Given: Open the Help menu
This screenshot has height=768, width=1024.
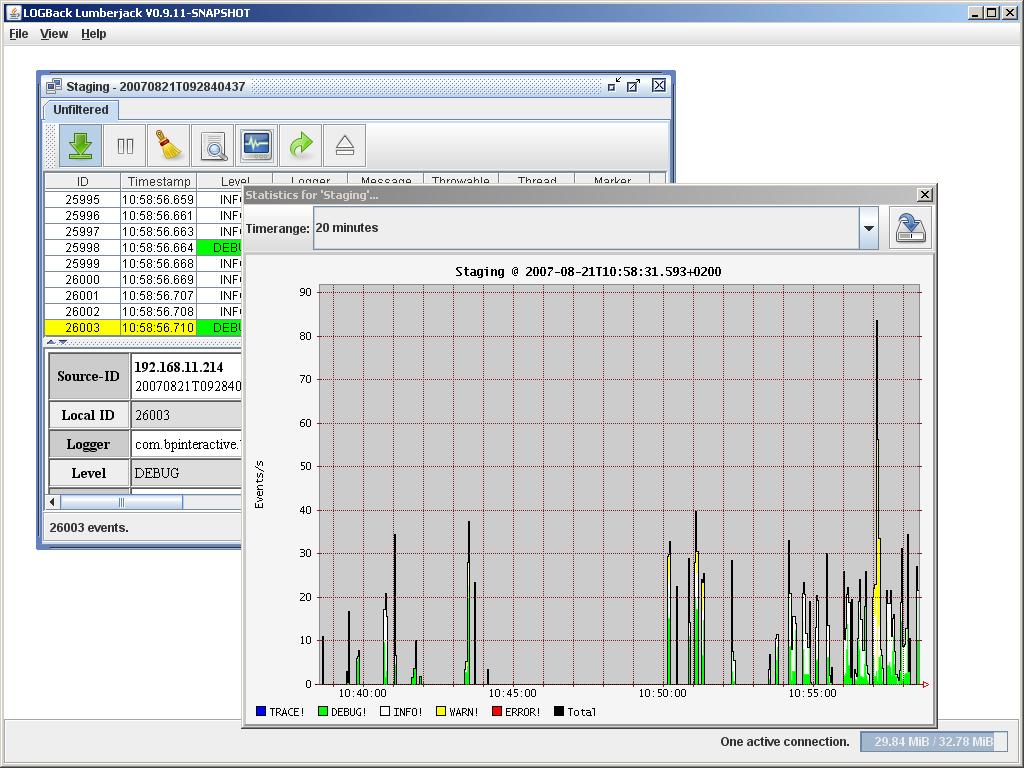Looking at the screenshot, I should click(x=93, y=33).
